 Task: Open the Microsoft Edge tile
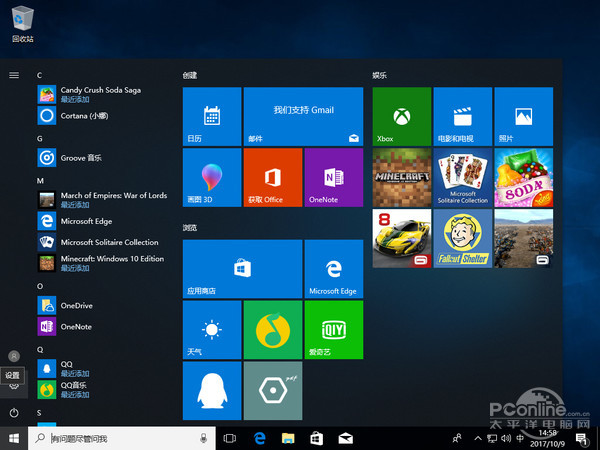point(334,269)
